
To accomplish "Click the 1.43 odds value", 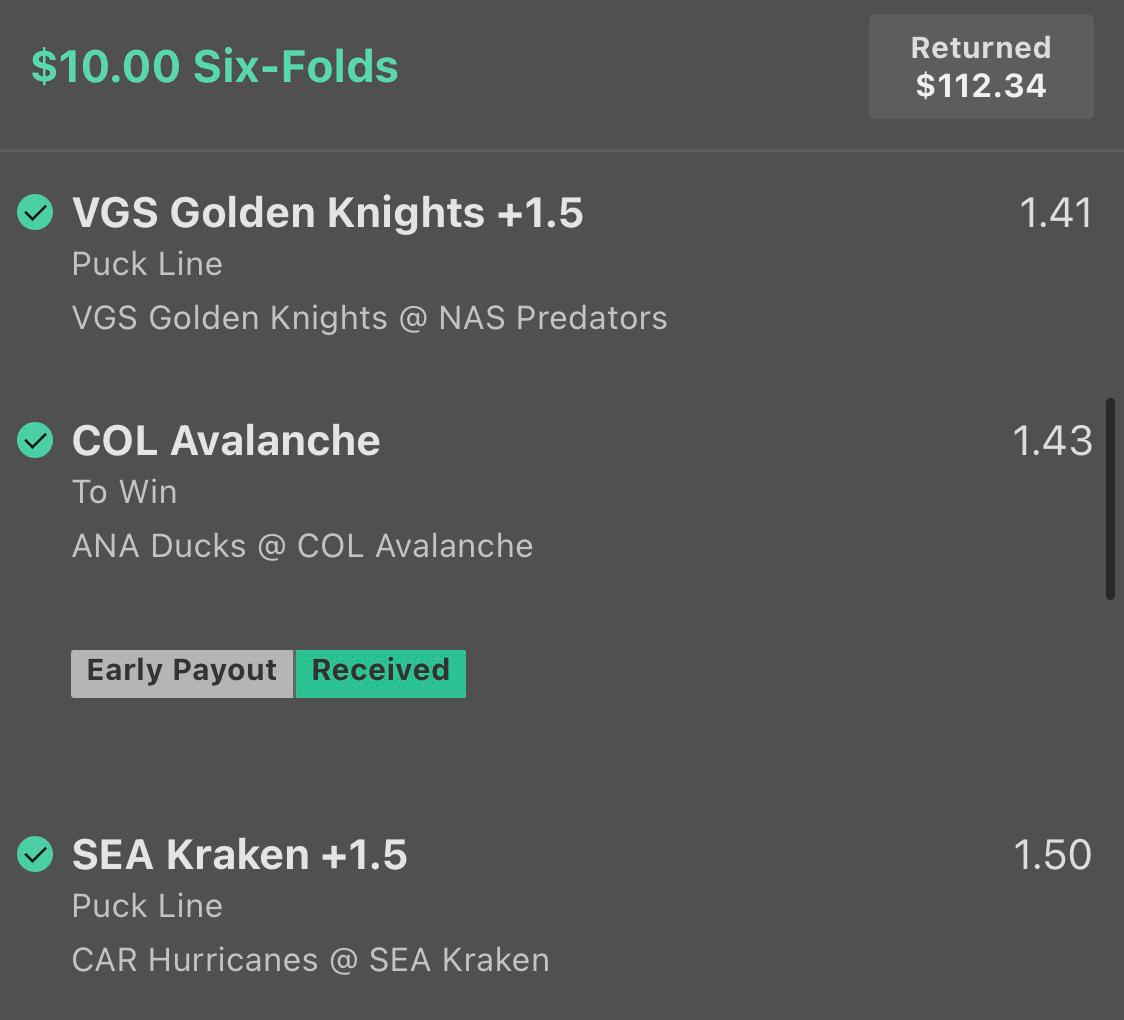I will (1052, 440).
